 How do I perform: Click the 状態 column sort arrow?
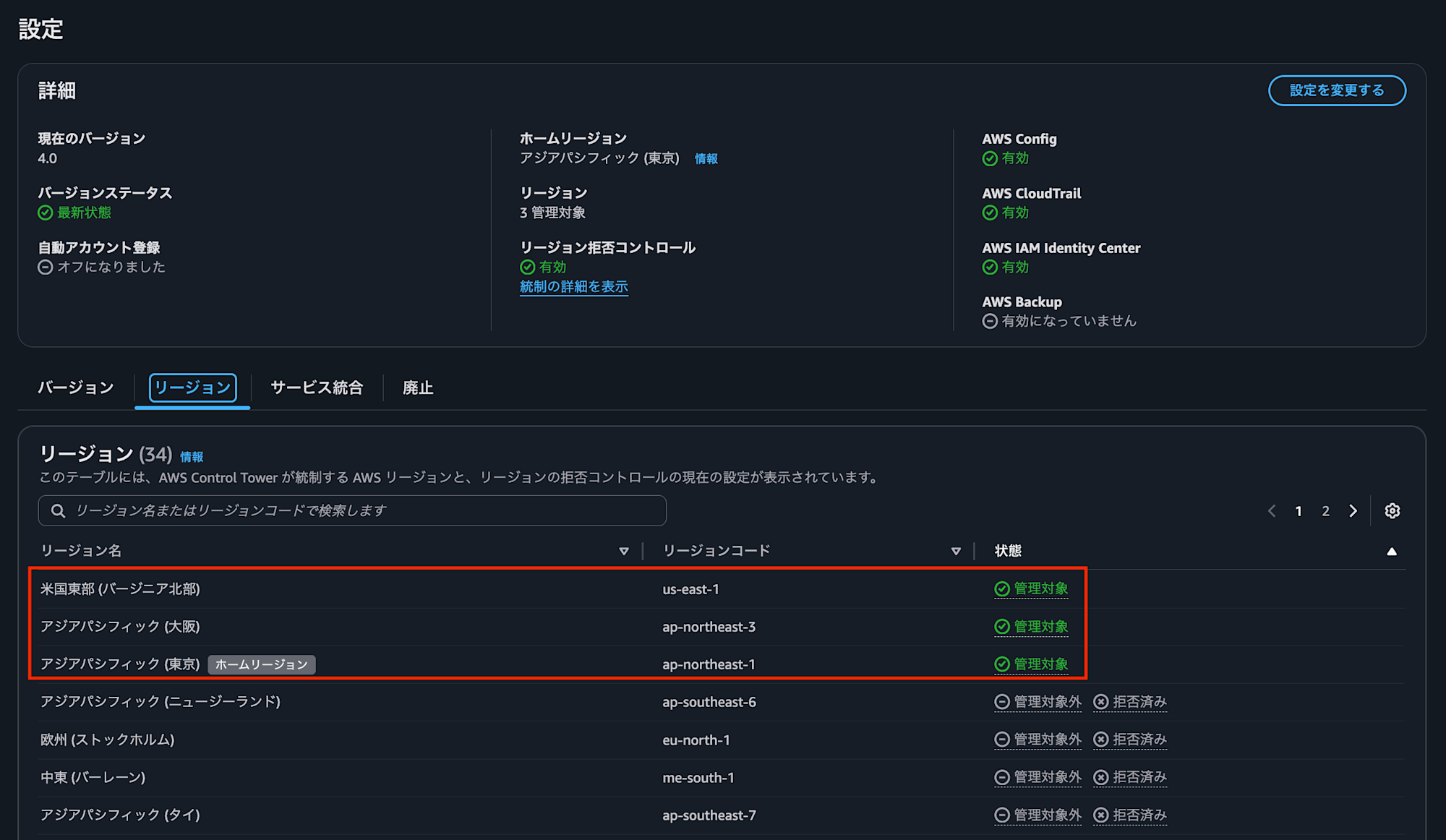(x=1392, y=550)
